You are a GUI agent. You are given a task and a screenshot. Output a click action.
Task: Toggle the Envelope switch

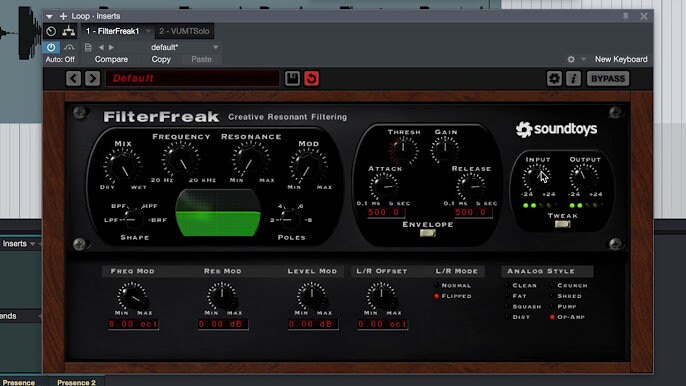(427, 233)
